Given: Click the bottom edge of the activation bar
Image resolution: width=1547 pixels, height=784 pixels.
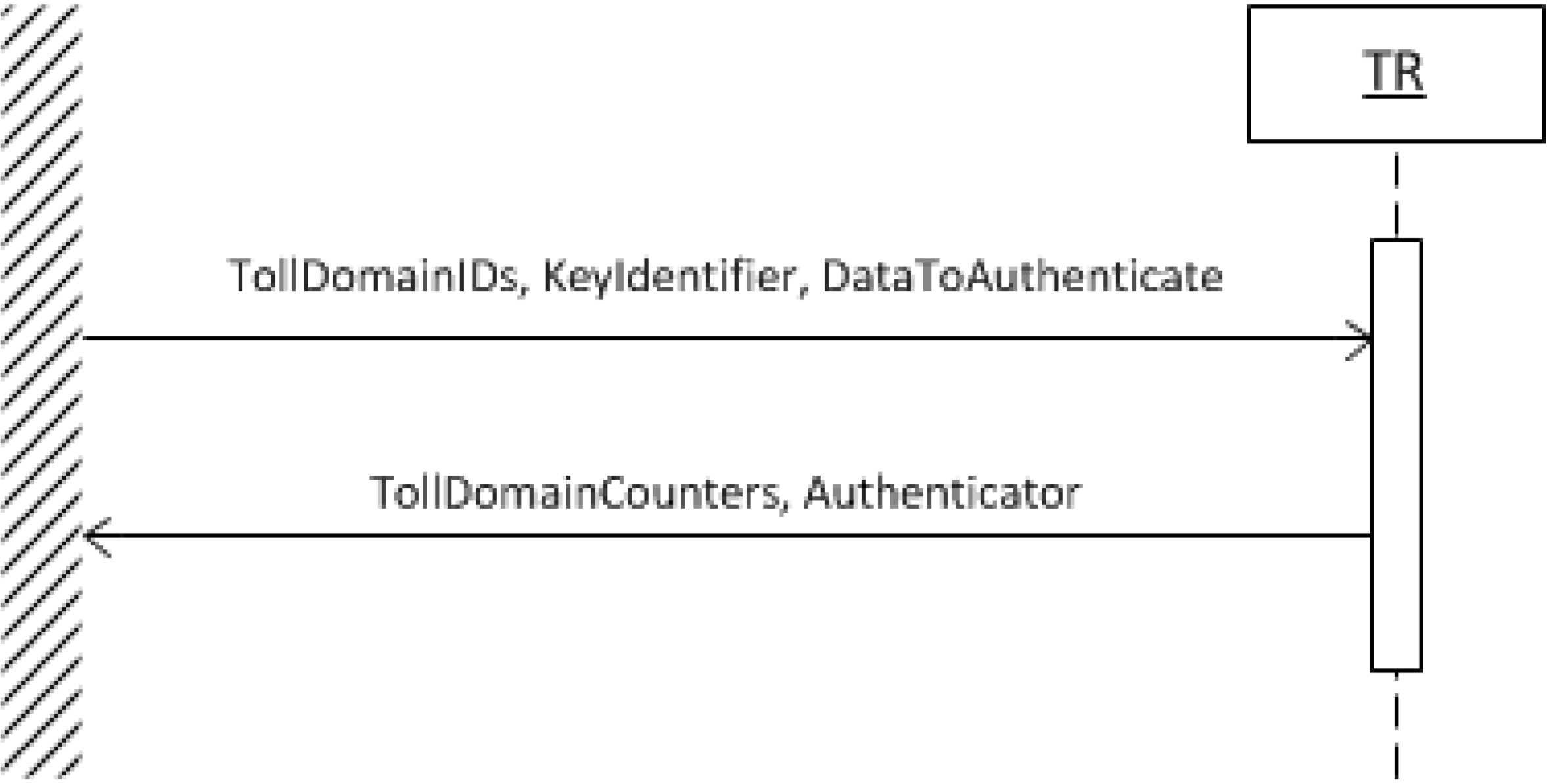Looking at the screenshot, I should tap(1396, 670).
